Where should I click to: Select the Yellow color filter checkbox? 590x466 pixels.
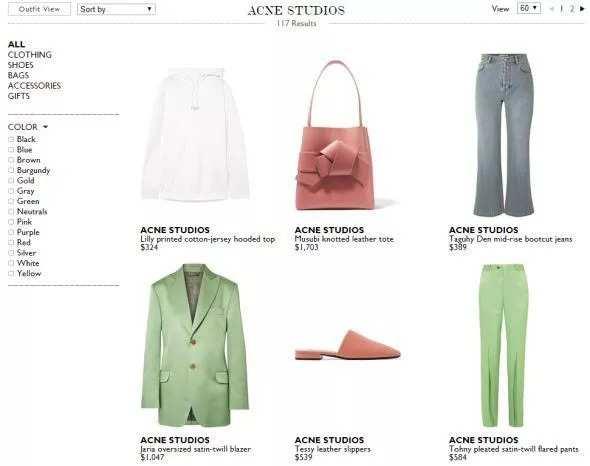coord(11,273)
